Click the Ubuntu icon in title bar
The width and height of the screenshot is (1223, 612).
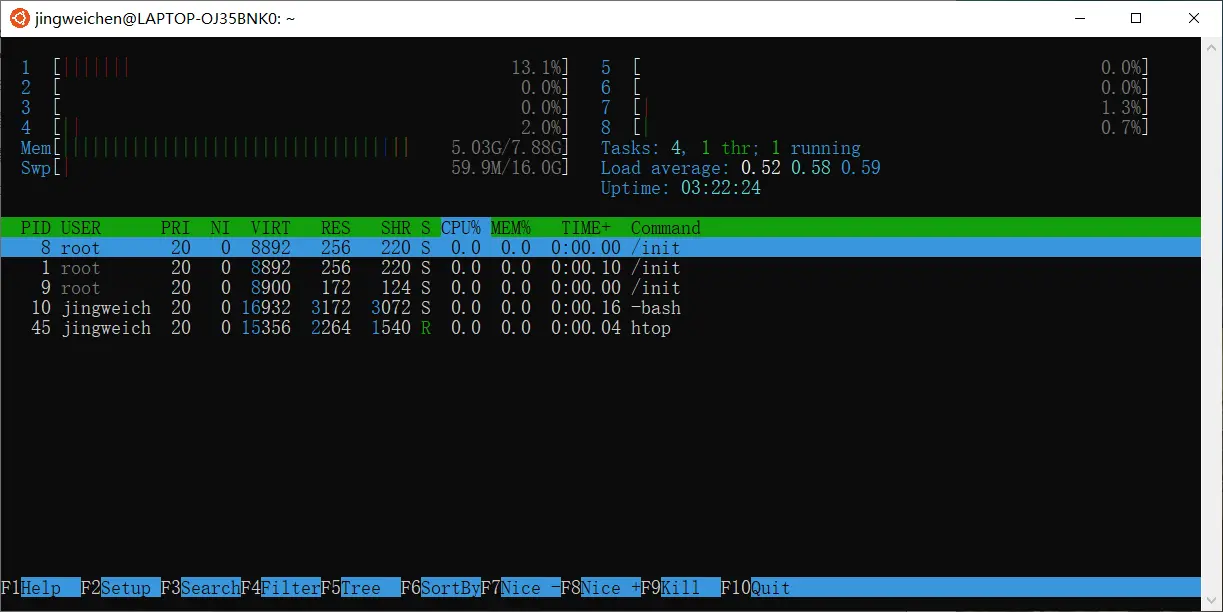tap(19, 18)
